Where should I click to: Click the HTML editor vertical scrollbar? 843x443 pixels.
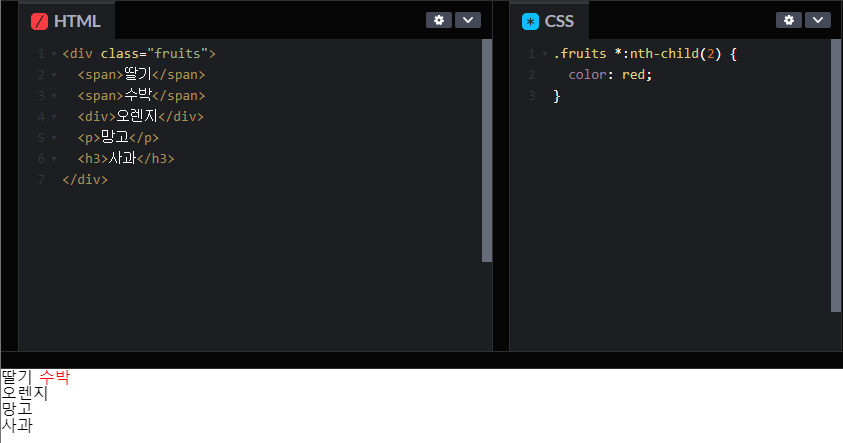pyautogui.click(x=487, y=151)
